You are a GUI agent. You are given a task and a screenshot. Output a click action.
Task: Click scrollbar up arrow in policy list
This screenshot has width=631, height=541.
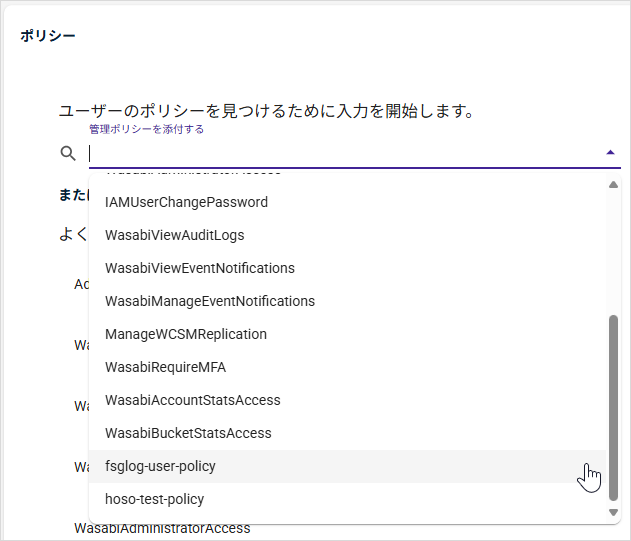coord(614,185)
